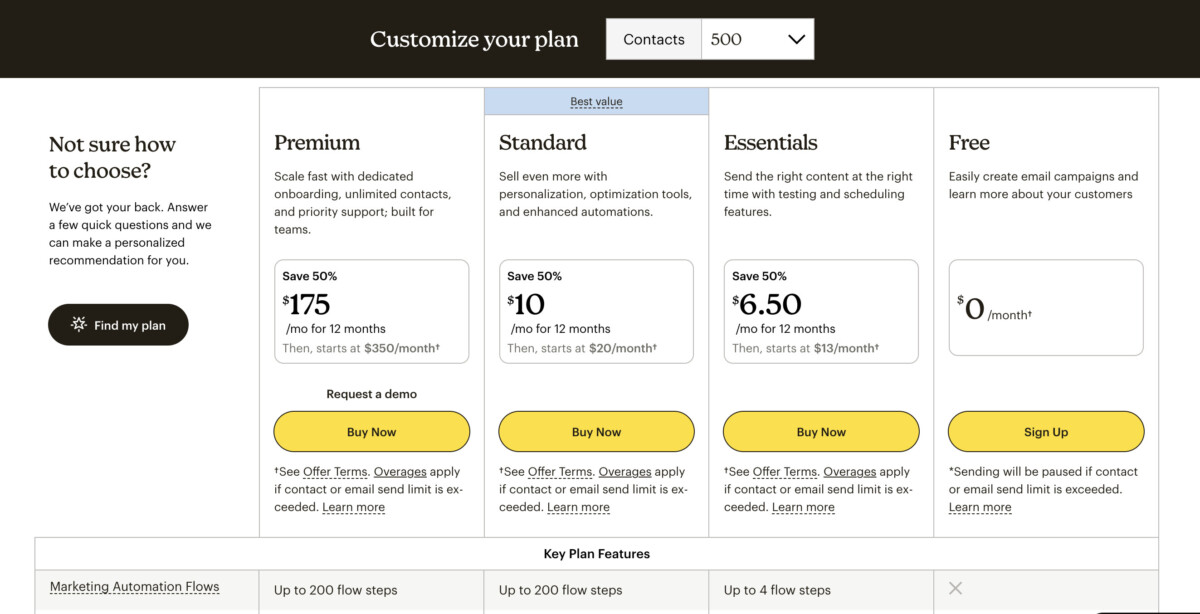Click the sparkle icon on Find my plan
The image size is (1200, 614).
79,325
